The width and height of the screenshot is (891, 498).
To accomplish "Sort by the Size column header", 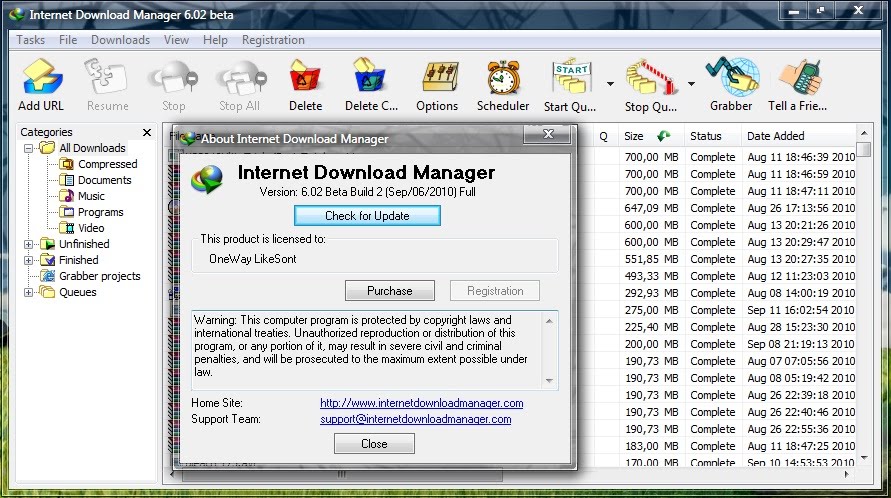I will click(x=651, y=136).
